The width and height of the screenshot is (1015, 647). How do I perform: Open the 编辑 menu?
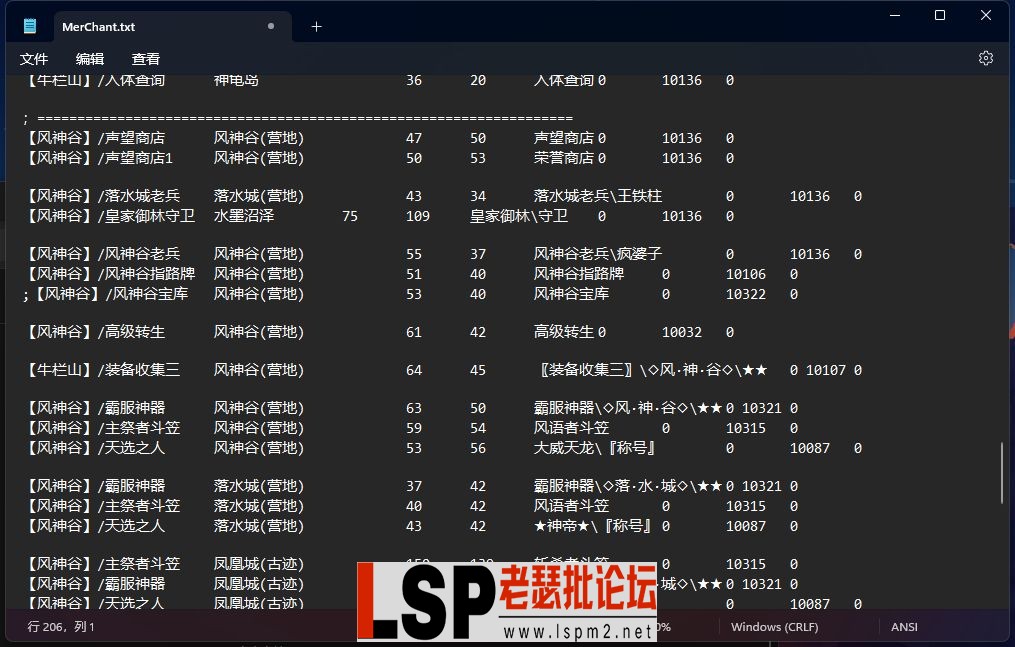[x=90, y=59]
